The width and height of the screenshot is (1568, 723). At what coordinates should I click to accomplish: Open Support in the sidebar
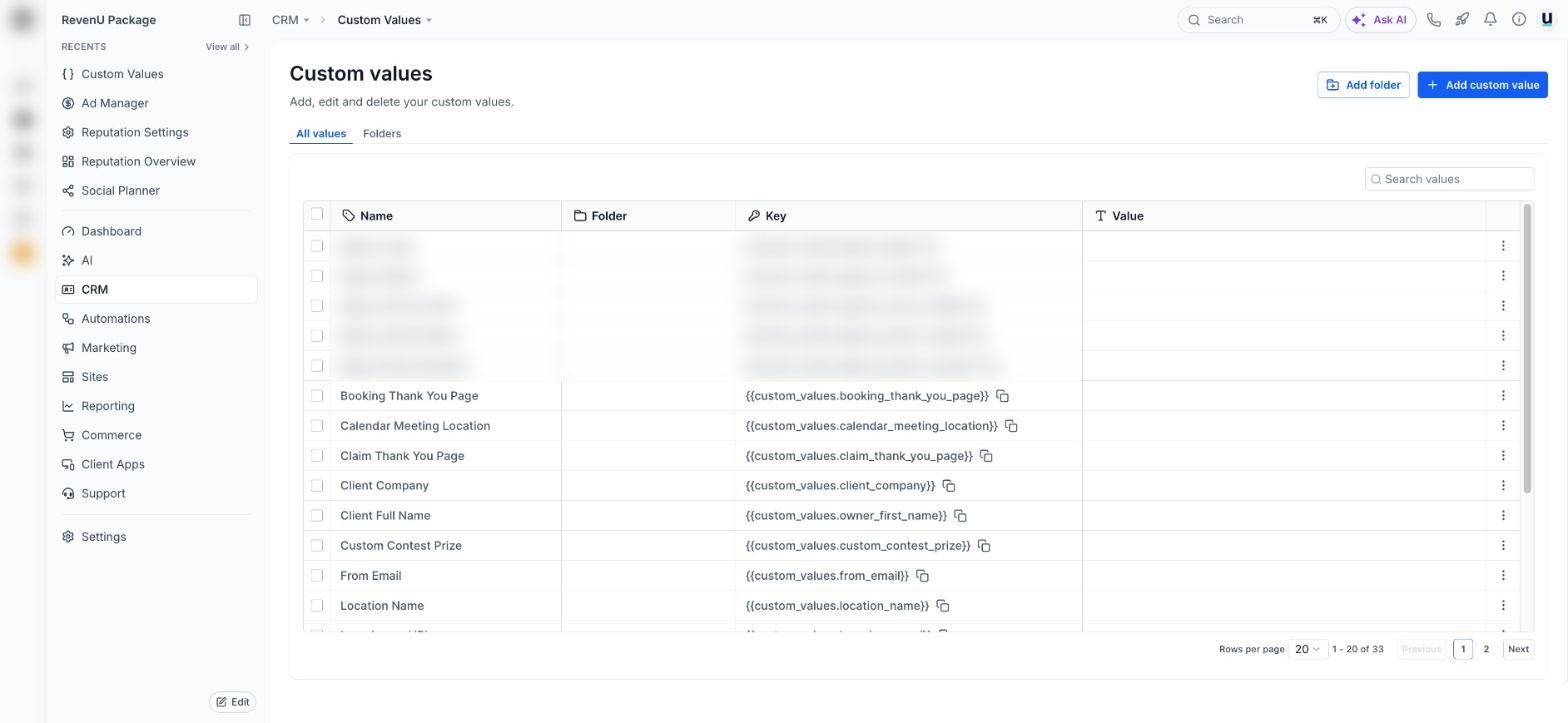(103, 494)
